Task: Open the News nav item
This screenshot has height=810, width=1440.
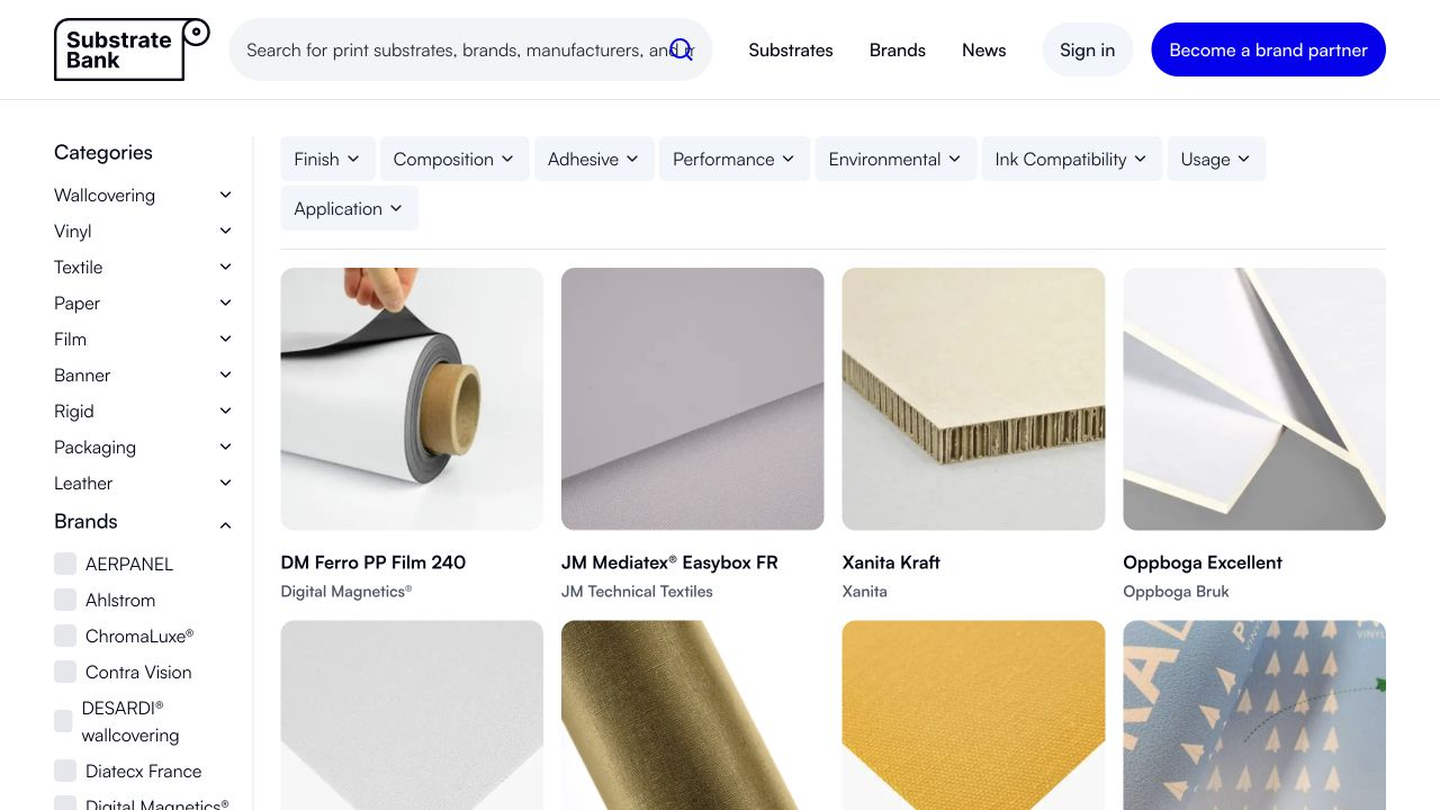Action: (984, 50)
